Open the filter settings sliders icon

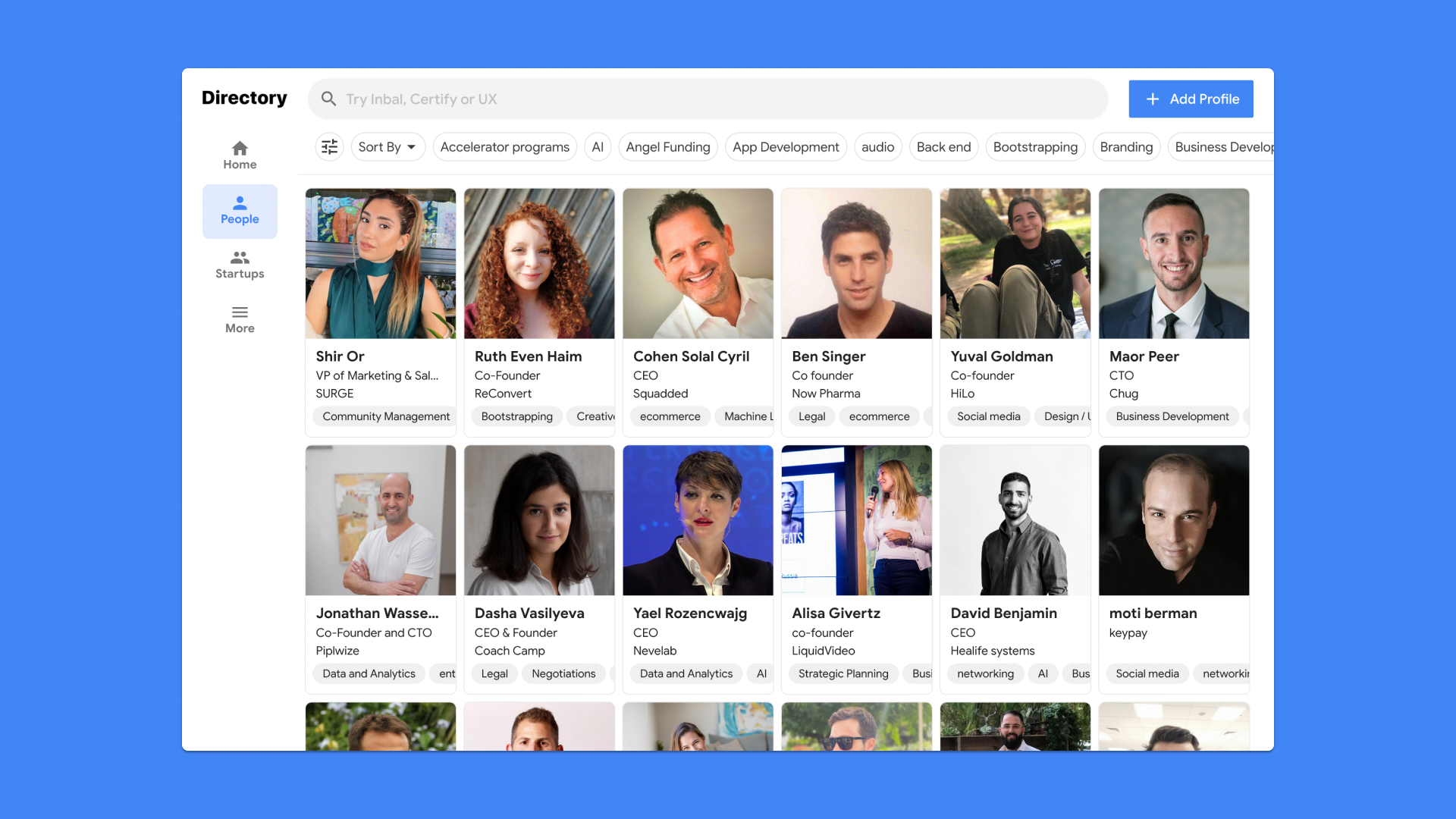tap(329, 147)
